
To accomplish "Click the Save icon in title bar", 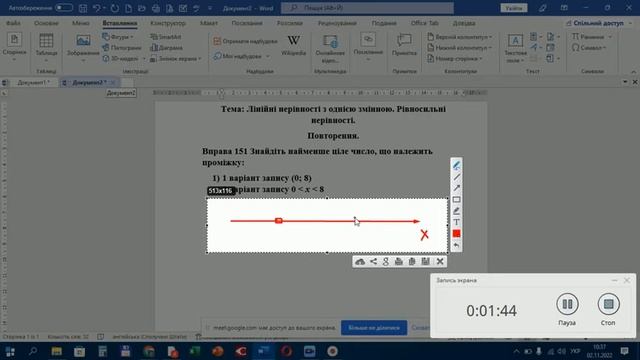I will tap(83, 8).
